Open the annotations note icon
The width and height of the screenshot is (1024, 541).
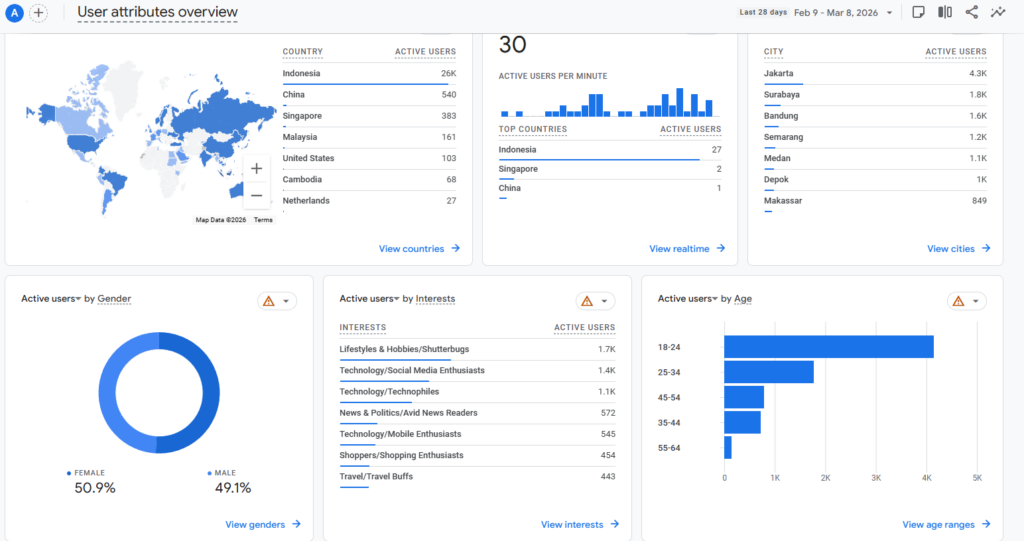918,12
